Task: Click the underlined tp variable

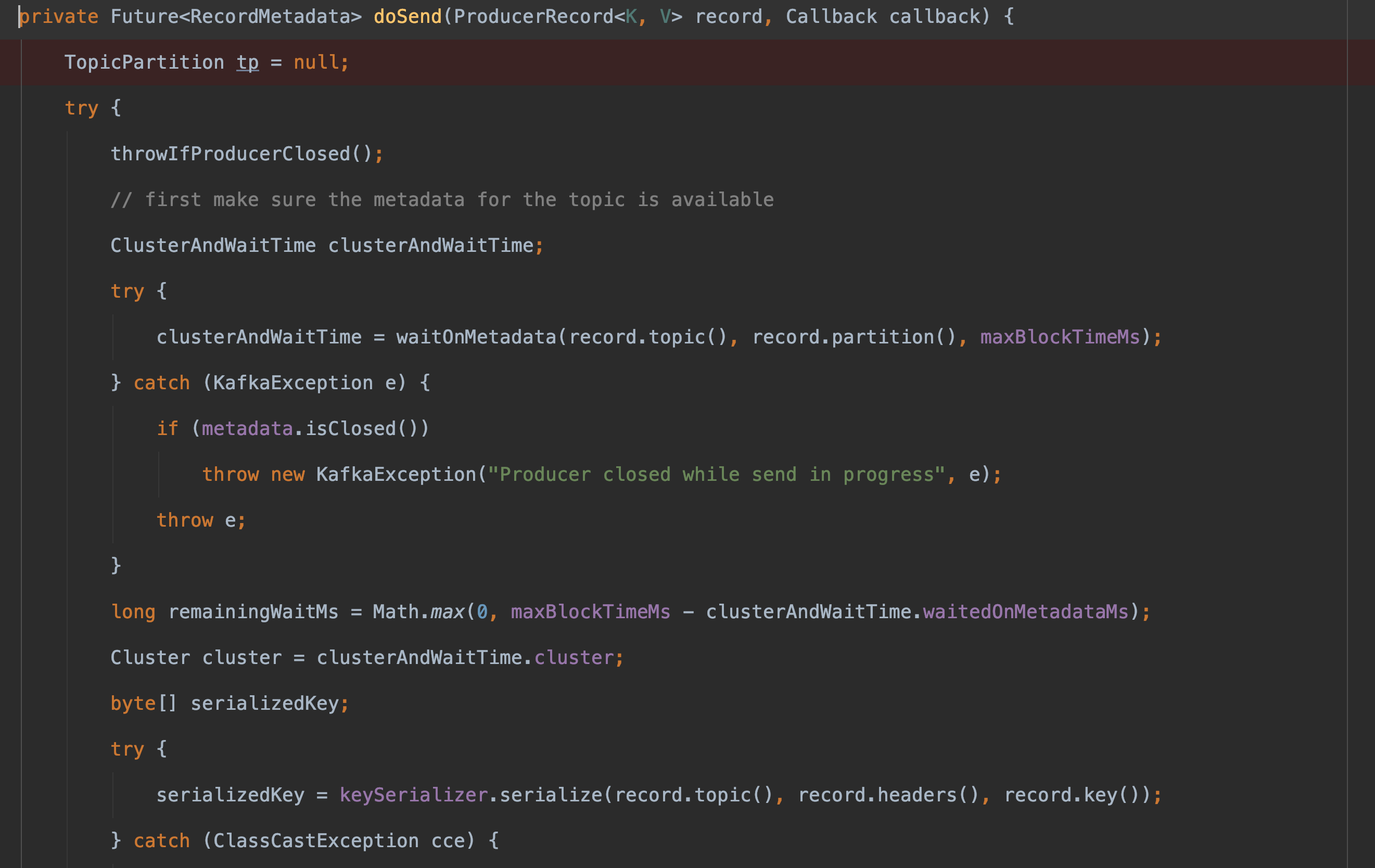Action: click(x=247, y=62)
